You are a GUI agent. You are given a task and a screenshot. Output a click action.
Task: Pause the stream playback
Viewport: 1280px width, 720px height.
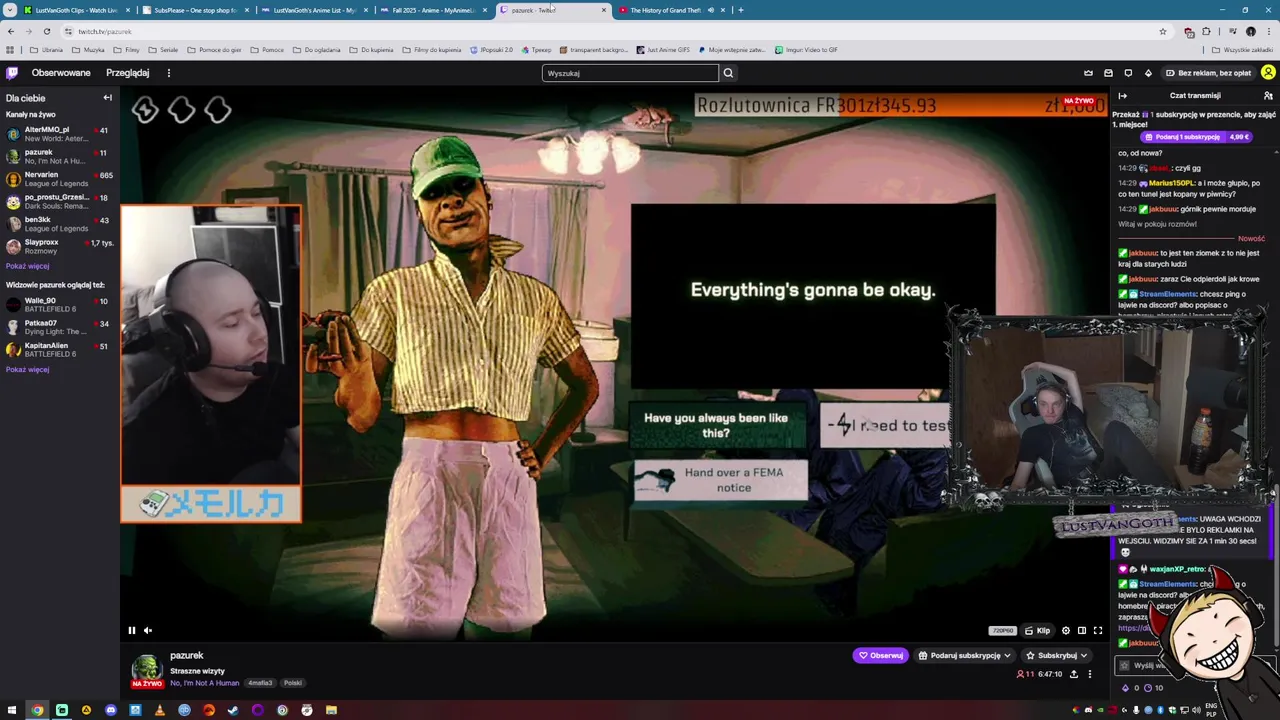[x=131, y=631]
